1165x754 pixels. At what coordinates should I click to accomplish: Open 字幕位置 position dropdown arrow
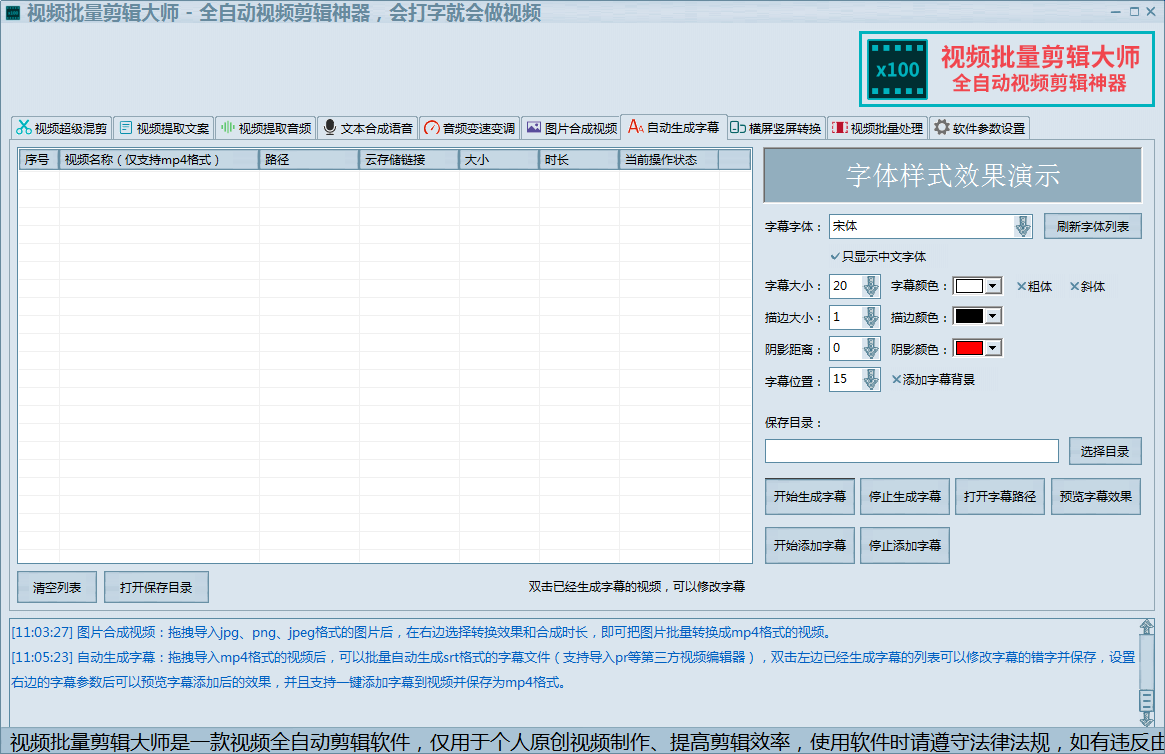[871, 380]
